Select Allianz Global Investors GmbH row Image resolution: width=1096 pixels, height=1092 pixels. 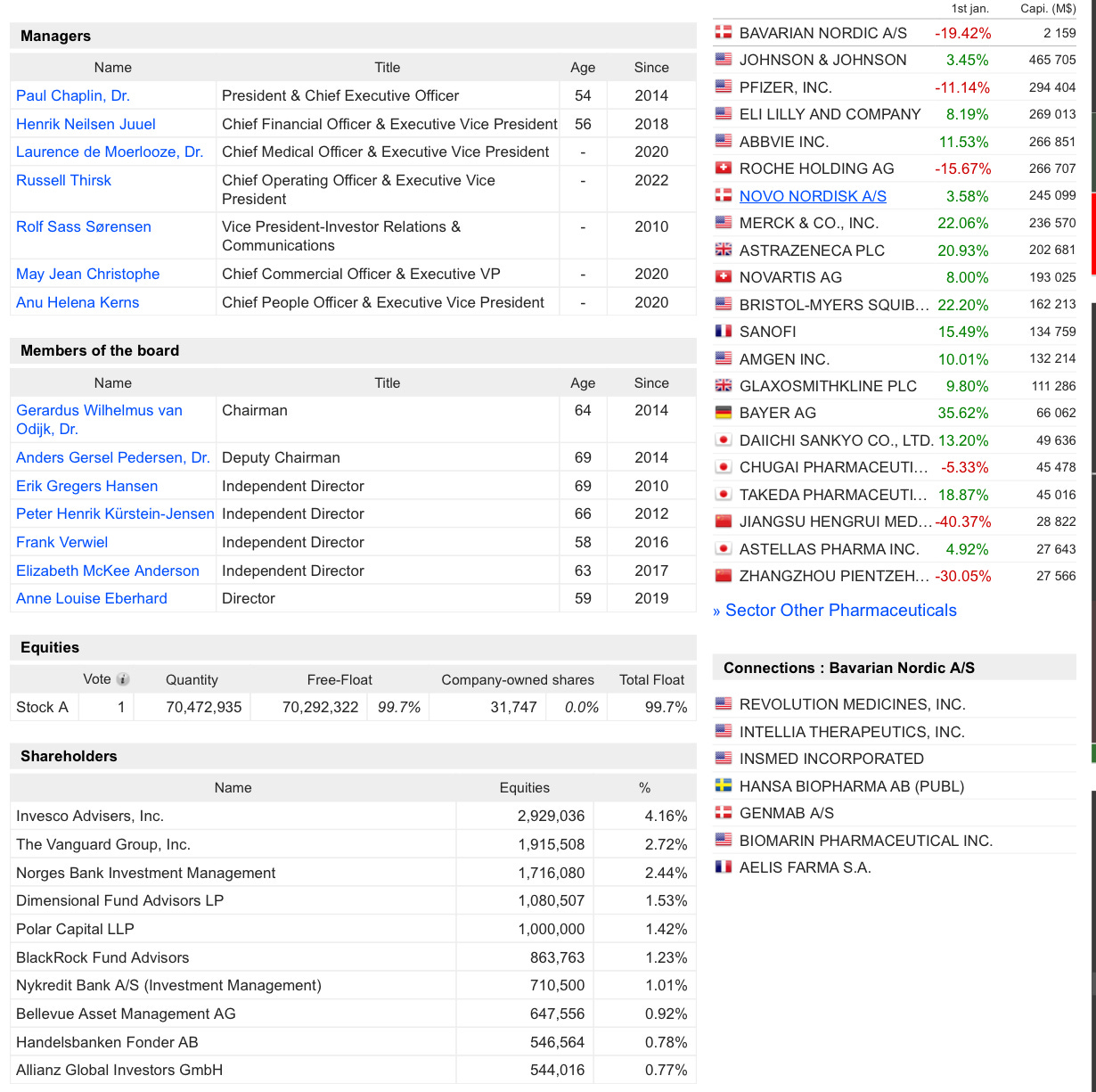coord(353,1070)
